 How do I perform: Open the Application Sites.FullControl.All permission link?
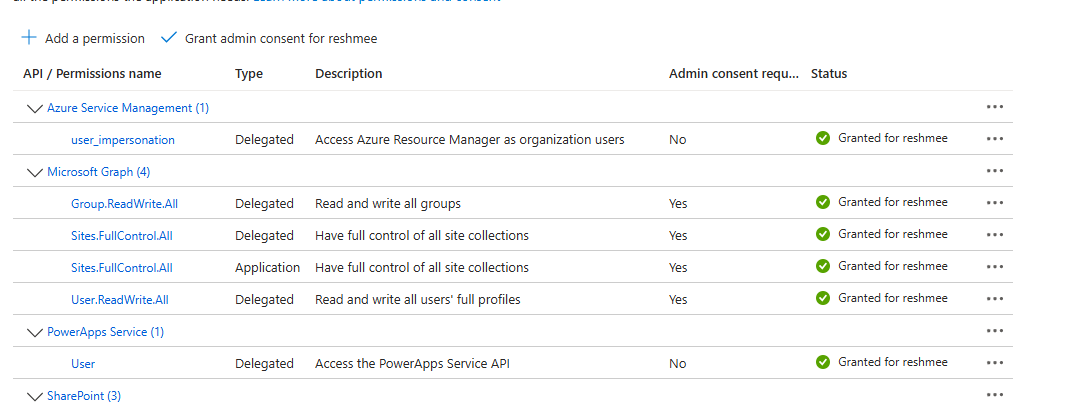(122, 267)
